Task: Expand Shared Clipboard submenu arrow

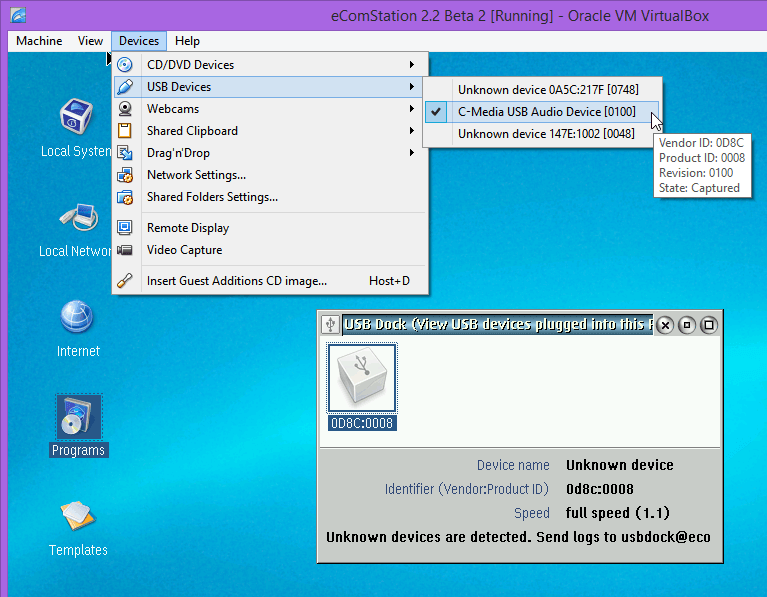Action: [412, 131]
